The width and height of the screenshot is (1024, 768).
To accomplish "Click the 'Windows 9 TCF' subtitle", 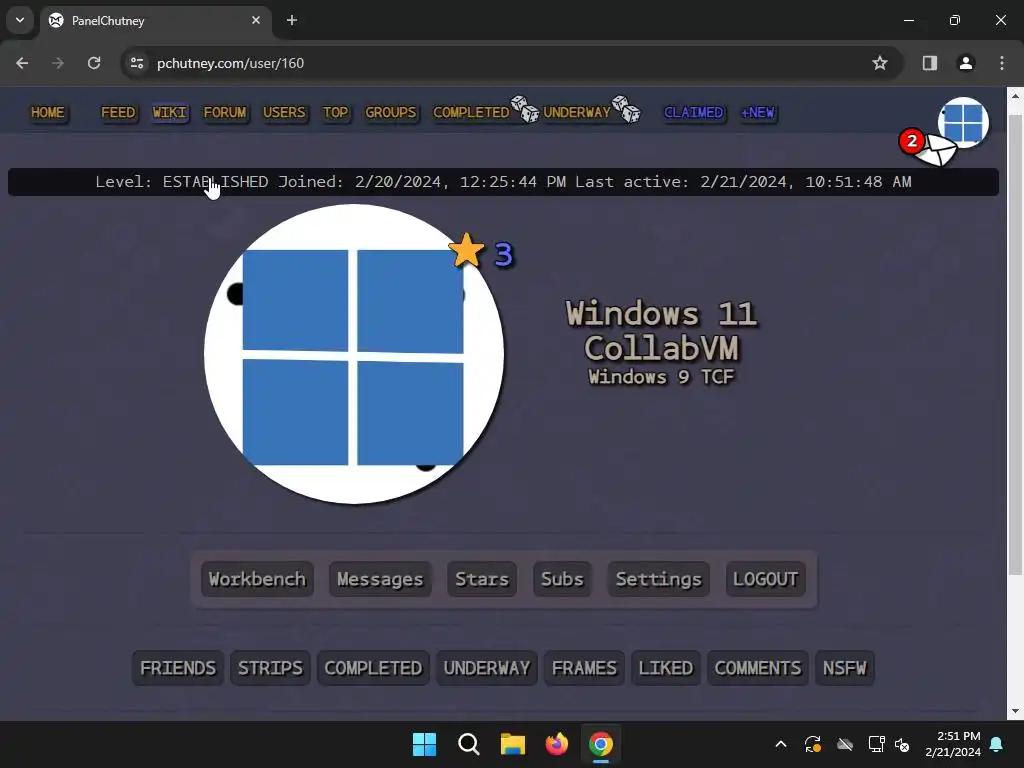I will pyautogui.click(x=661, y=377).
